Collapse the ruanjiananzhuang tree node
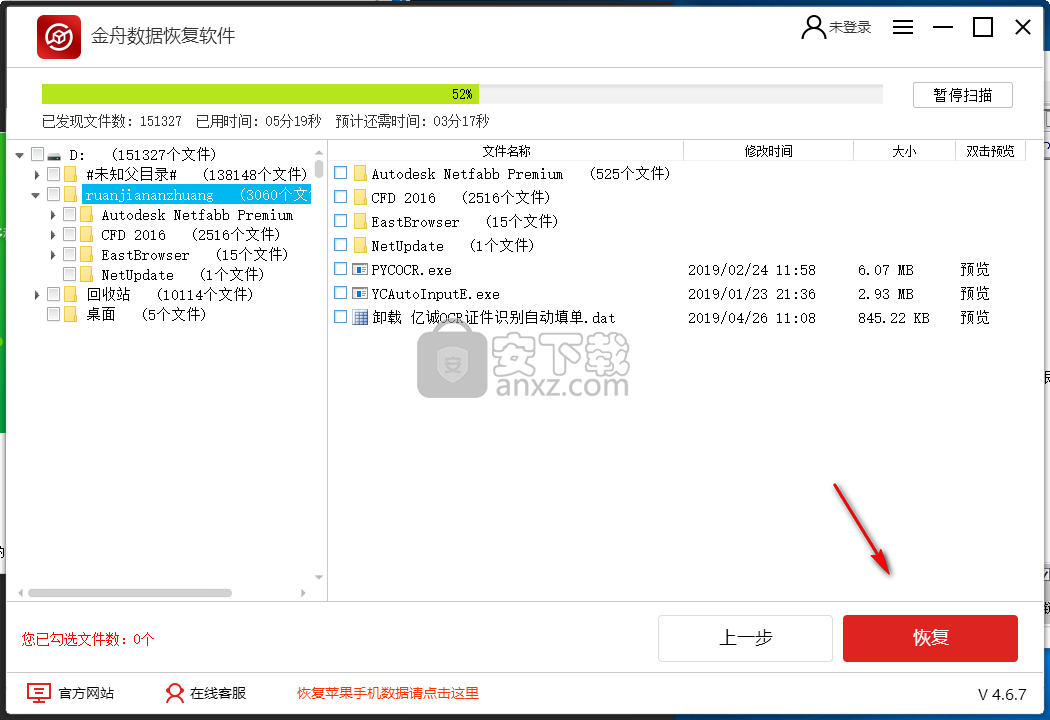Viewport: 1050px width, 720px height. pyautogui.click(x=36, y=196)
